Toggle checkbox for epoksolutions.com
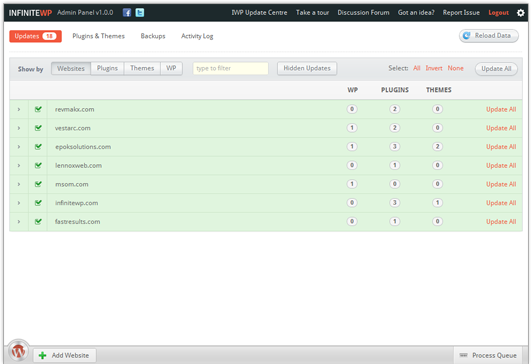The image size is (531, 364). coord(38,147)
